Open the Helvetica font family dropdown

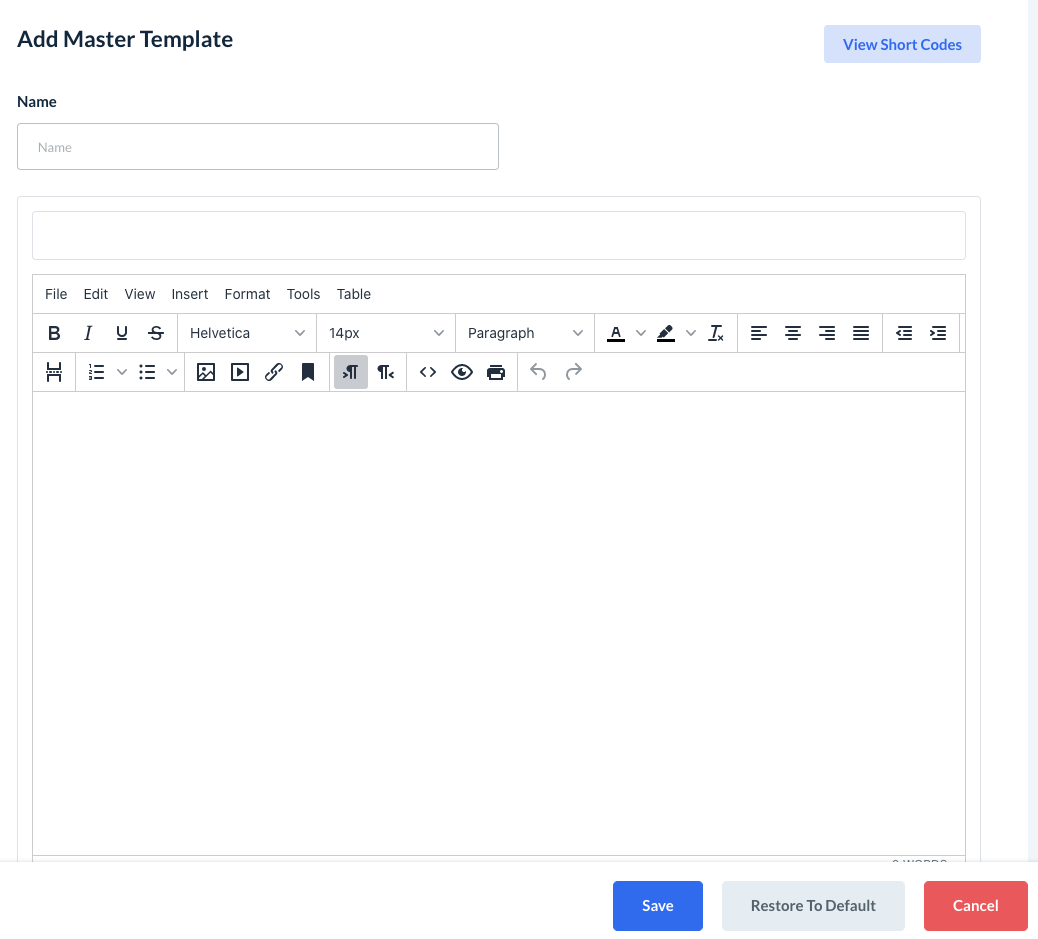click(247, 333)
